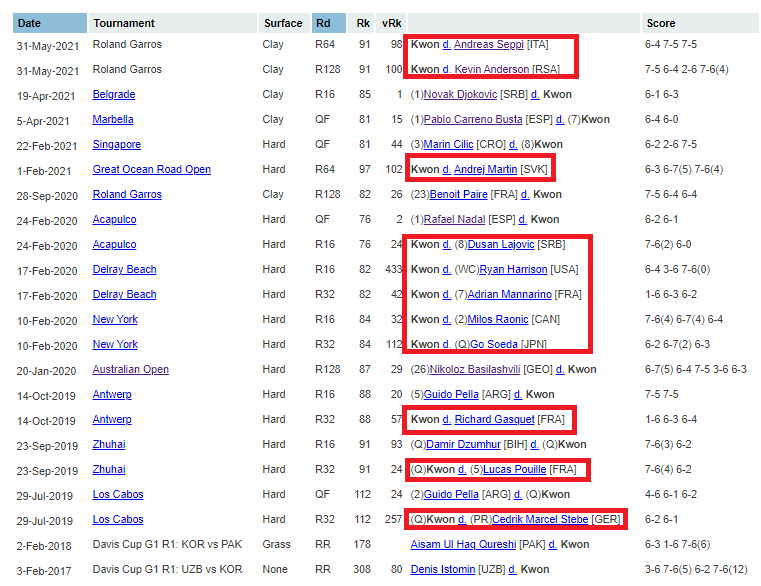The height and width of the screenshot is (586, 761).
Task: Open Zhuhai link in R16 row
Action: pos(109,444)
